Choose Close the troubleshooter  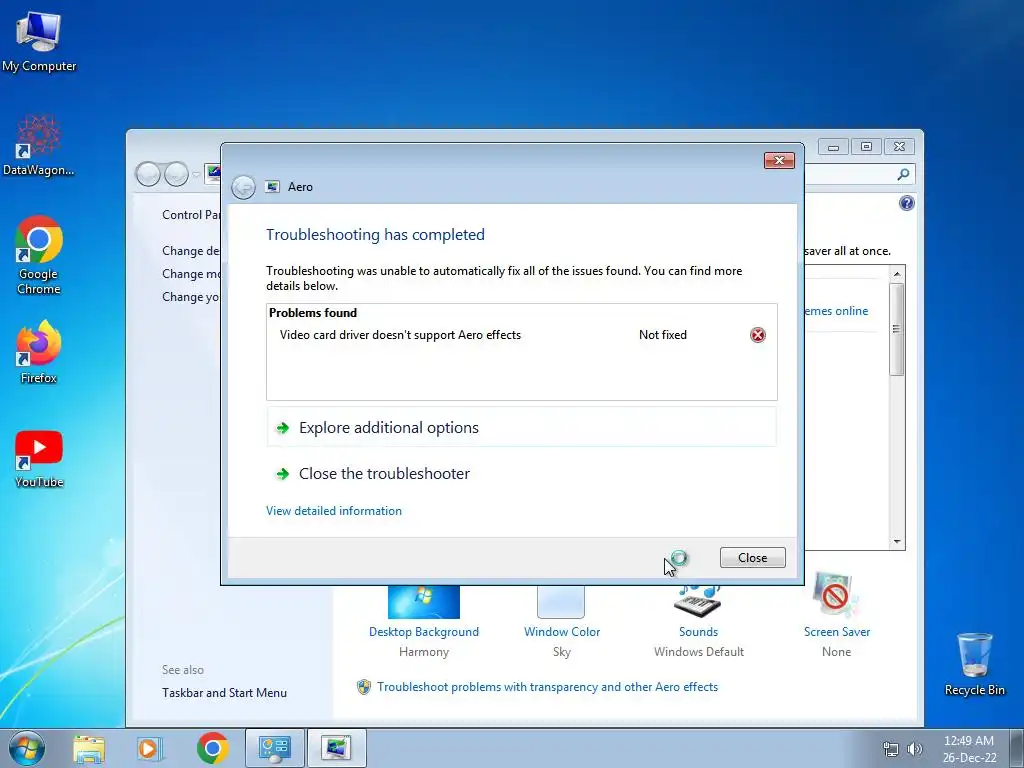click(x=522, y=473)
